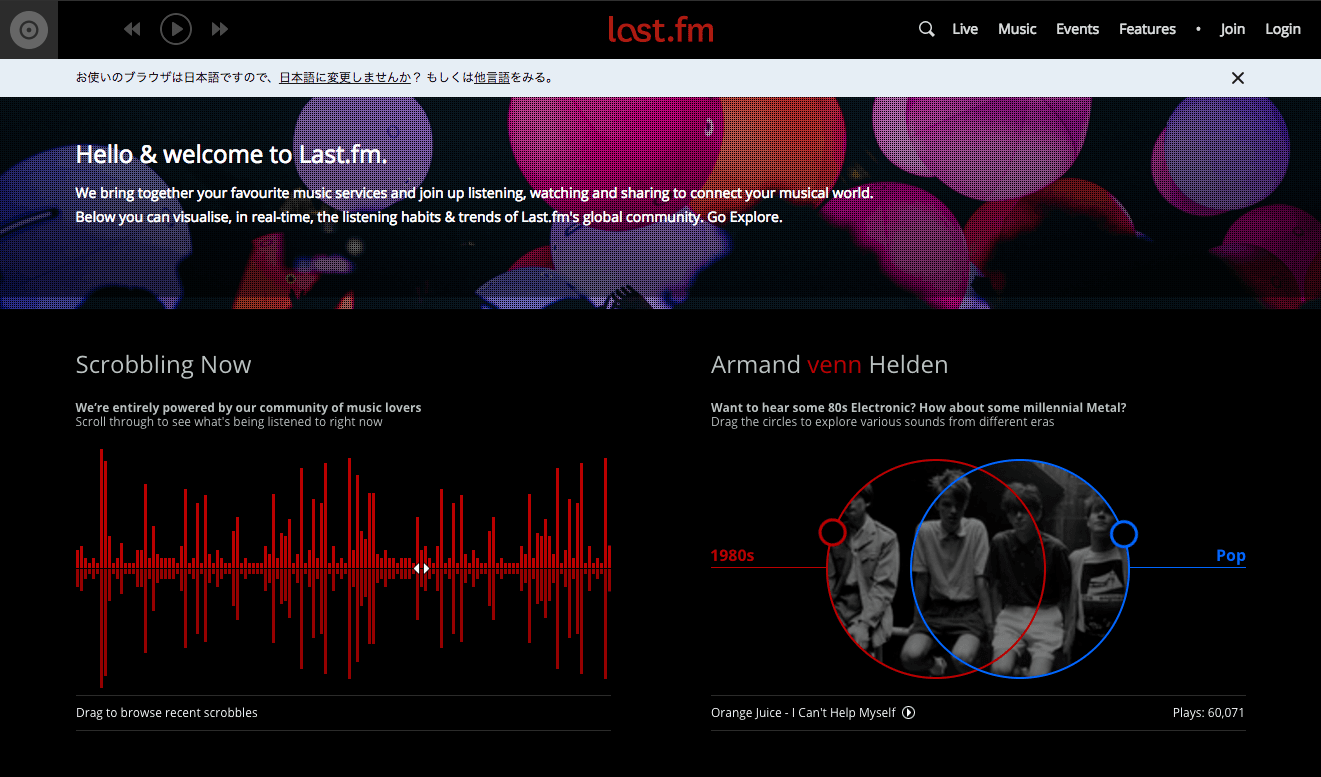Click the band photo in venn diagram

(x=978, y=568)
